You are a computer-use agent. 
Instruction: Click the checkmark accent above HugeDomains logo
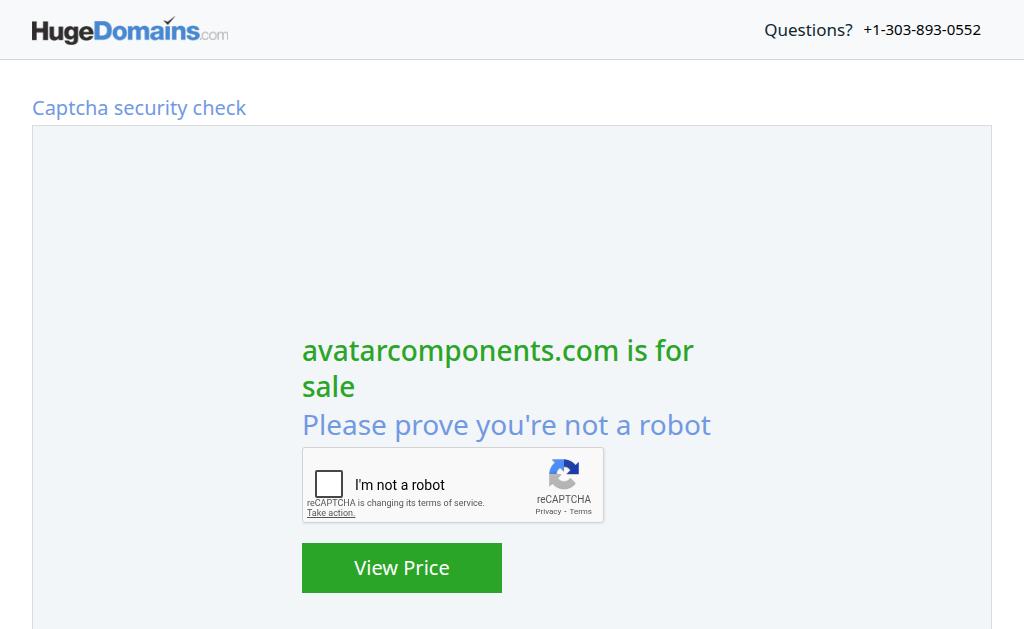169,19
